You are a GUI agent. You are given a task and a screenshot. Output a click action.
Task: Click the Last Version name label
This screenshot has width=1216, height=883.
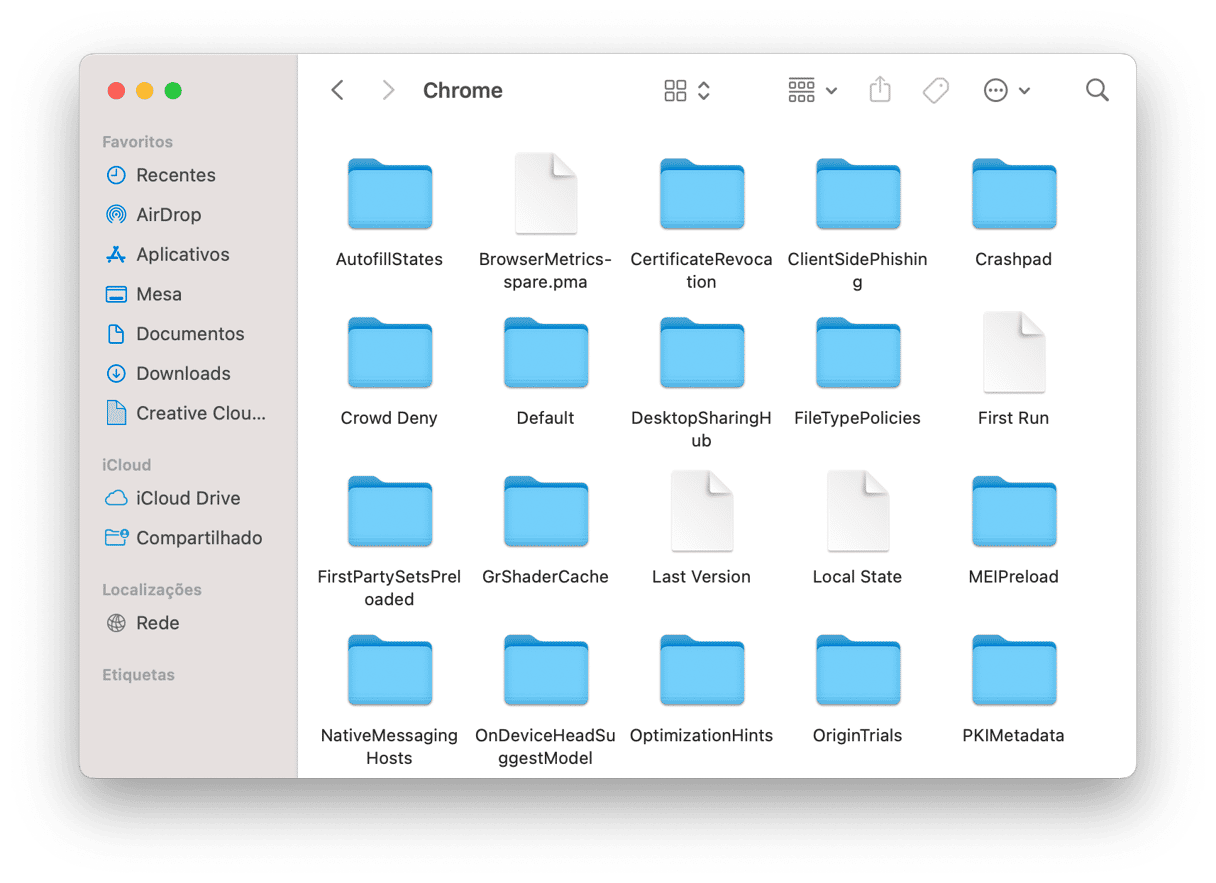click(702, 577)
